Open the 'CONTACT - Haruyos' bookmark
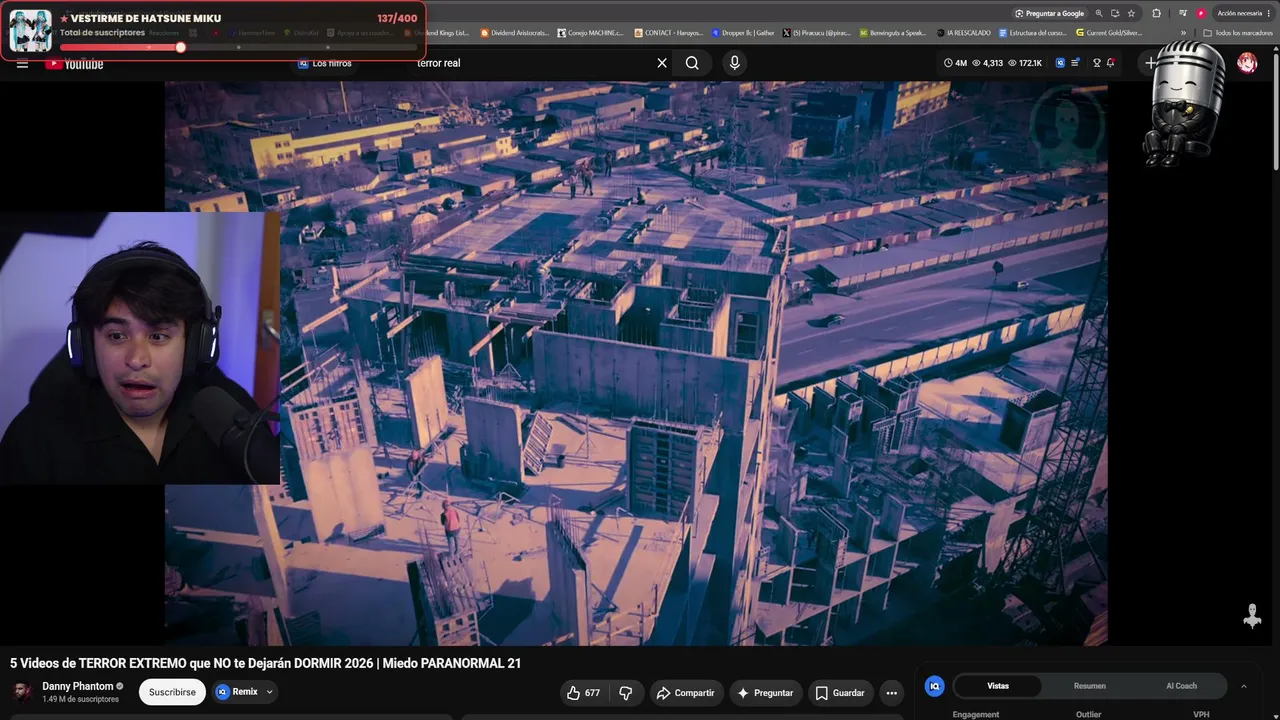This screenshot has width=1280, height=720. [668, 33]
